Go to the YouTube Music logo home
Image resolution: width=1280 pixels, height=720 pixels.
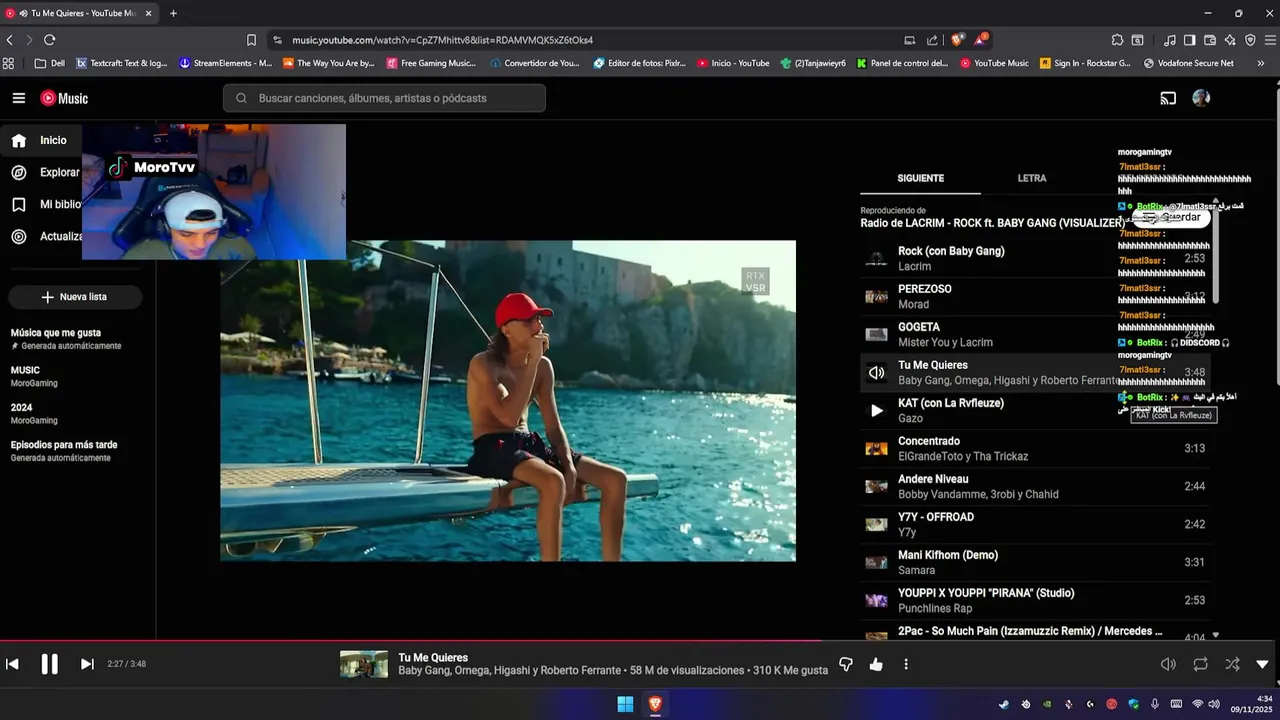point(64,98)
